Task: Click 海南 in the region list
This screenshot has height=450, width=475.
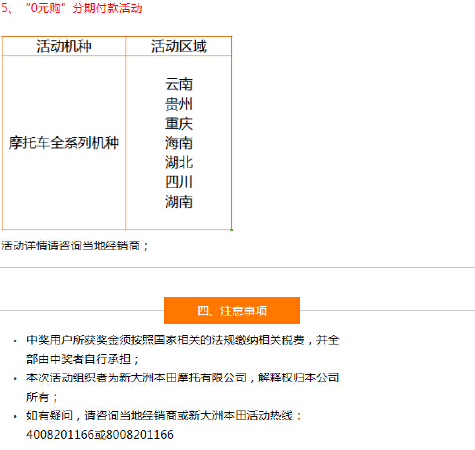Action: click(x=179, y=143)
